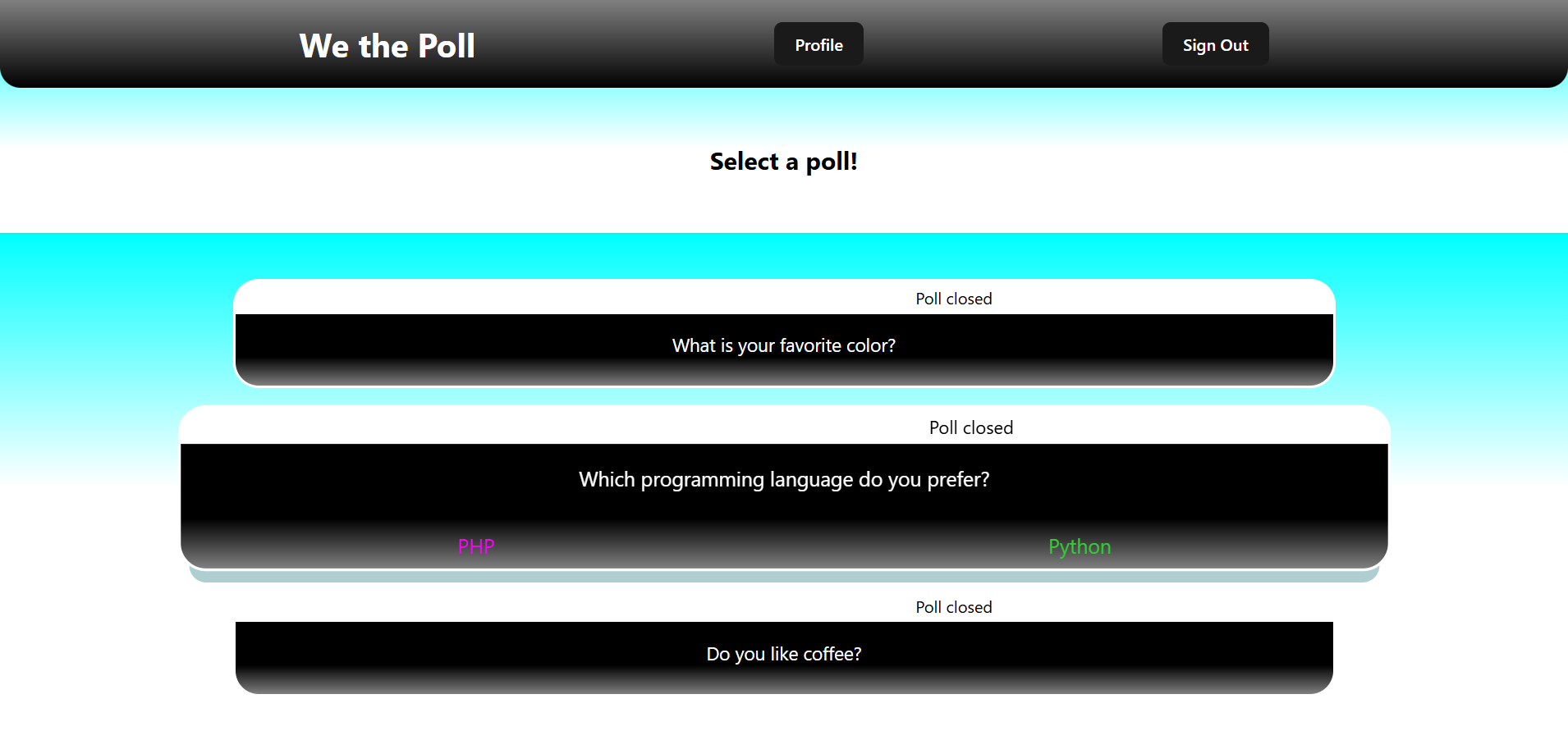Expand the 'Do you like coffee?' poll
This screenshot has height=740, width=1568.
(783, 654)
